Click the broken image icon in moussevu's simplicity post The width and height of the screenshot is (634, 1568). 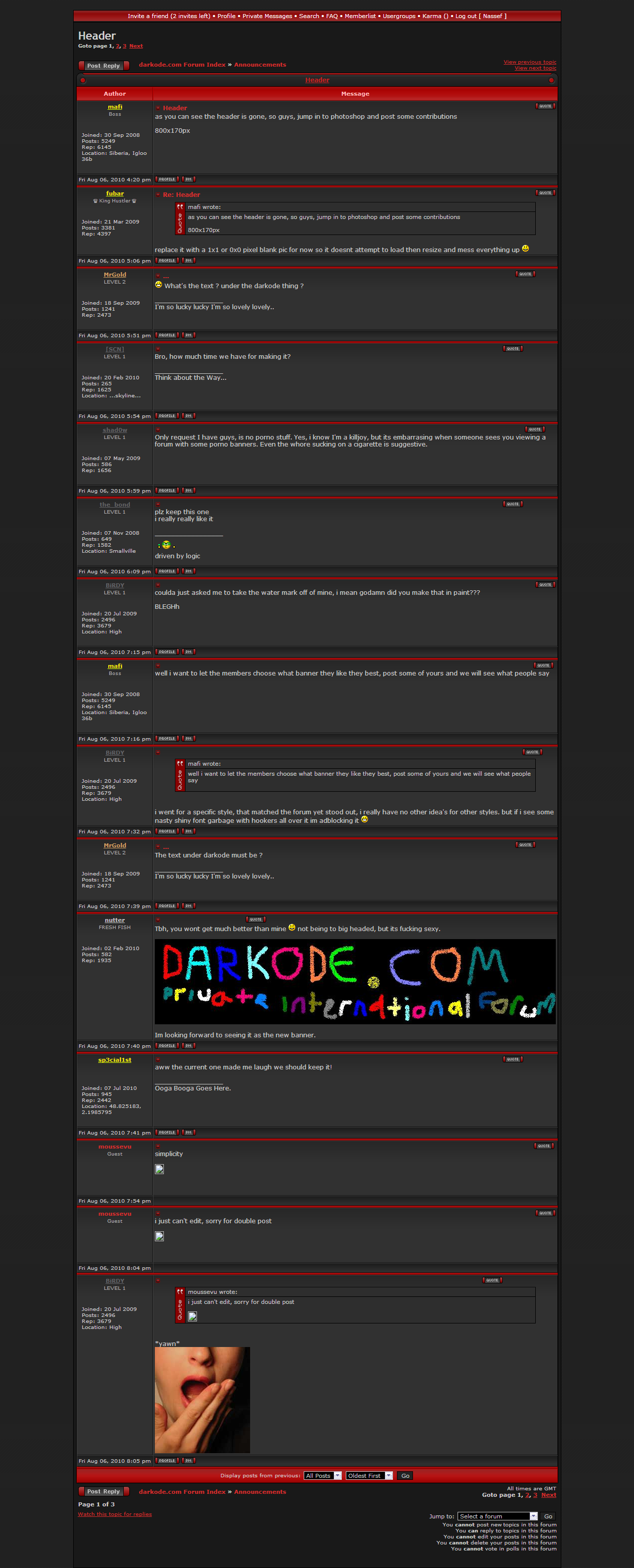(159, 1169)
